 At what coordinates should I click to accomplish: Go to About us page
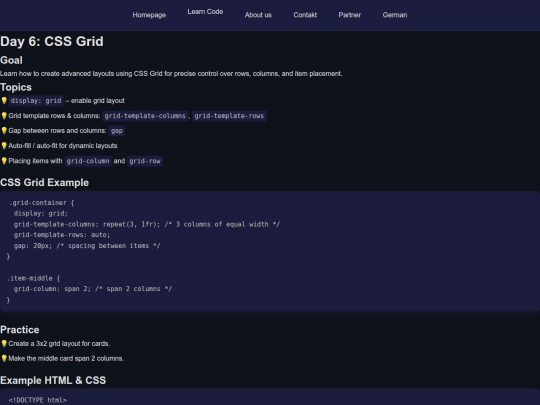[258, 15]
